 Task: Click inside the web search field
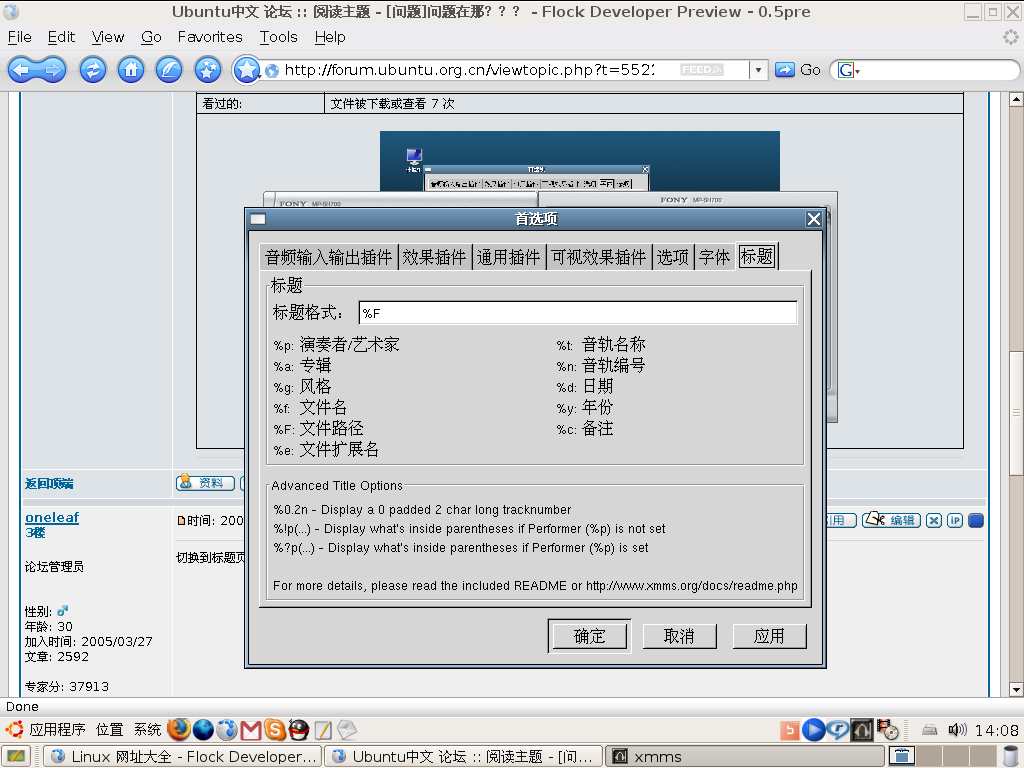(937, 70)
